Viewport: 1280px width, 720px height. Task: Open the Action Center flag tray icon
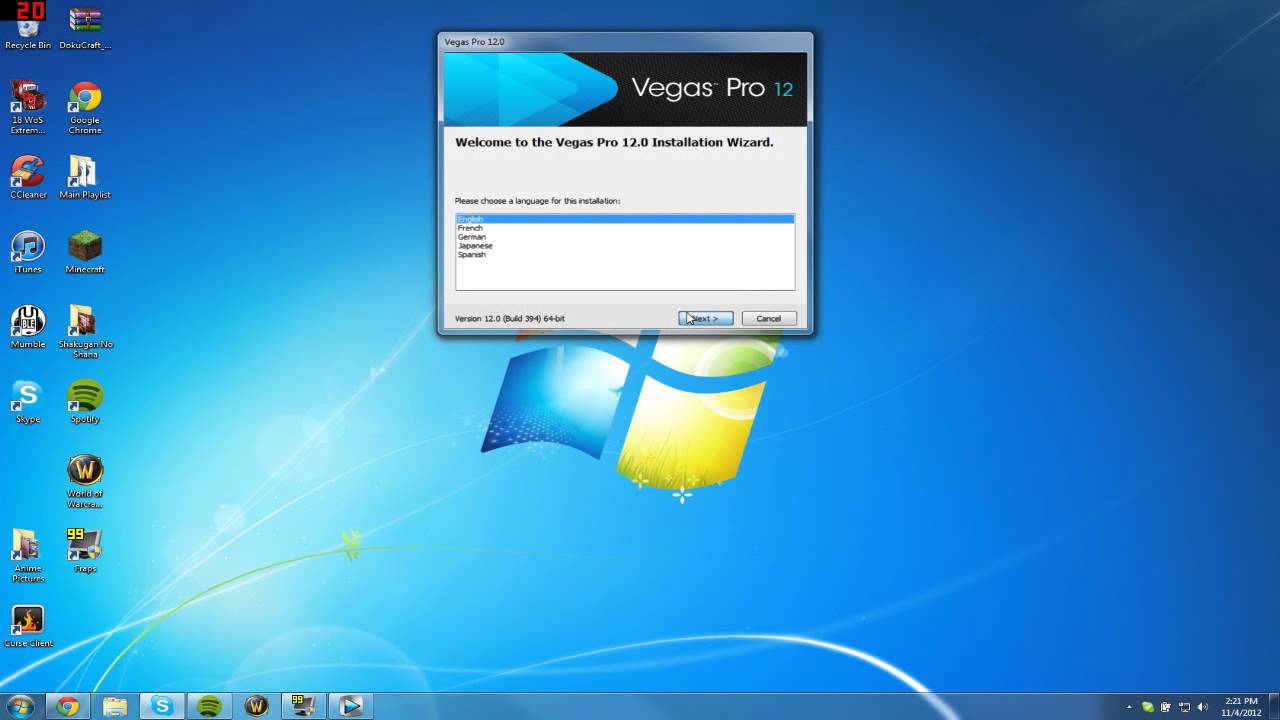coord(1166,706)
